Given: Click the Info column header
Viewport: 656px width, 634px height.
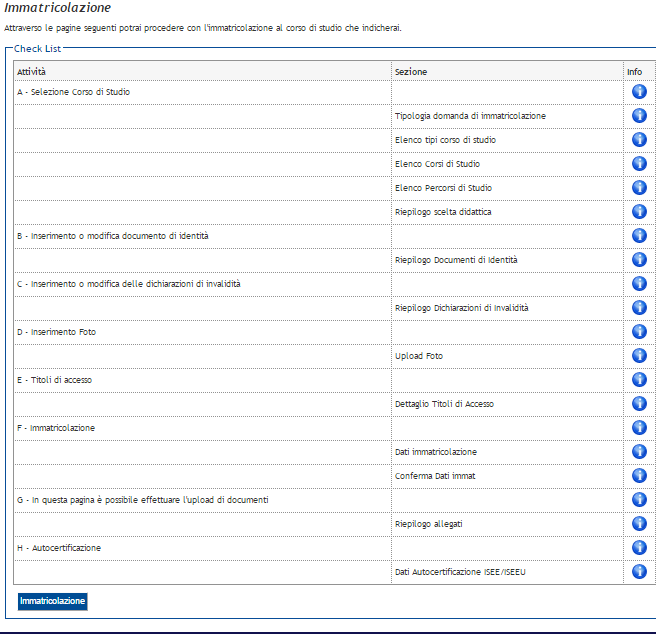Looking at the screenshot, I should (x=634, y=72).
